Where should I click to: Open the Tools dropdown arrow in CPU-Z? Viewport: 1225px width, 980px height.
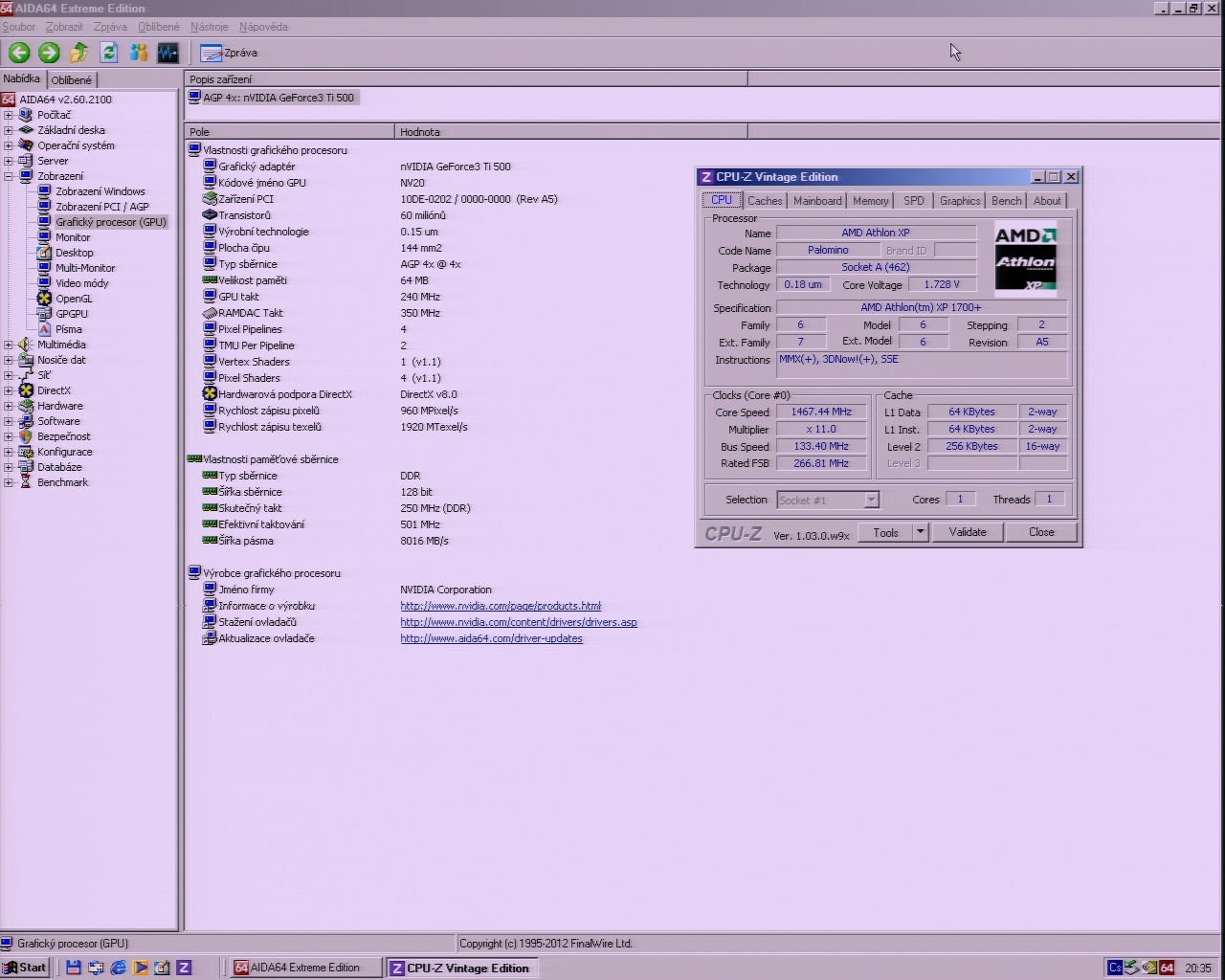point(921,532)
